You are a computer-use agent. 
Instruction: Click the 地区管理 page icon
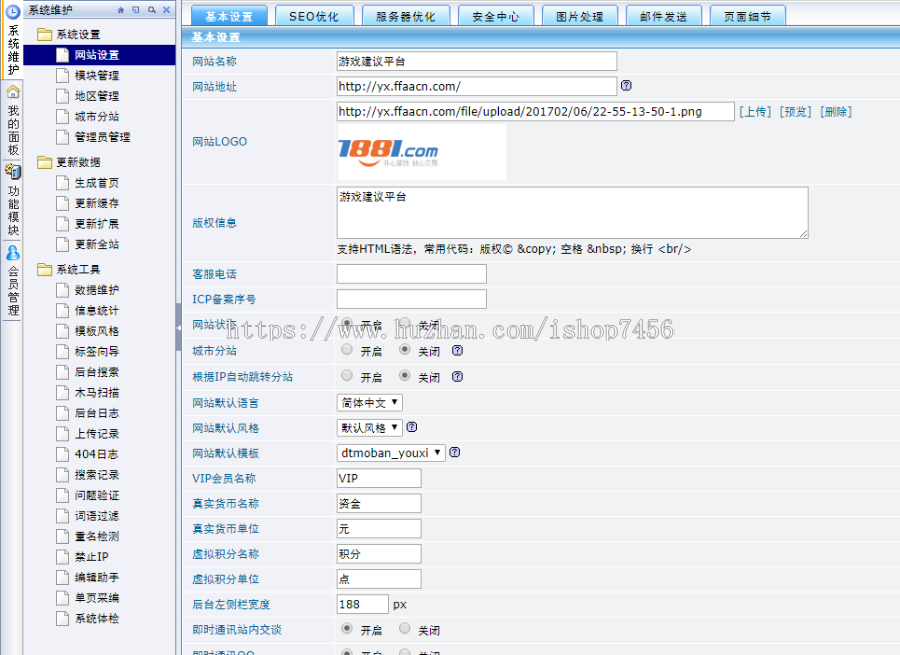tap(63, 96)
